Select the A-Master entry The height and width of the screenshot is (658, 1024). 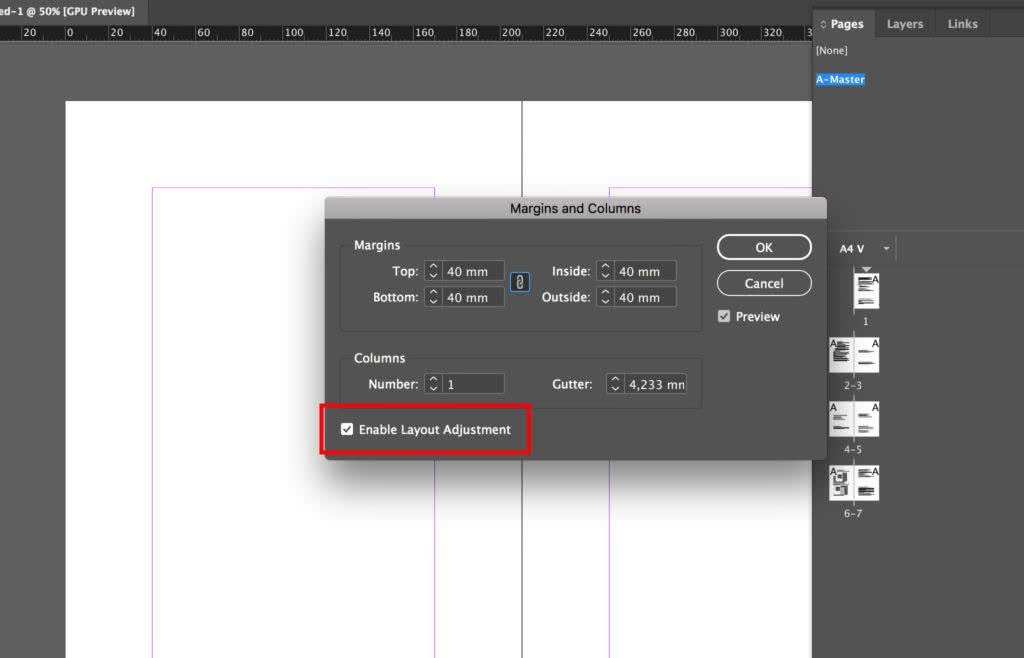[840, 80]
